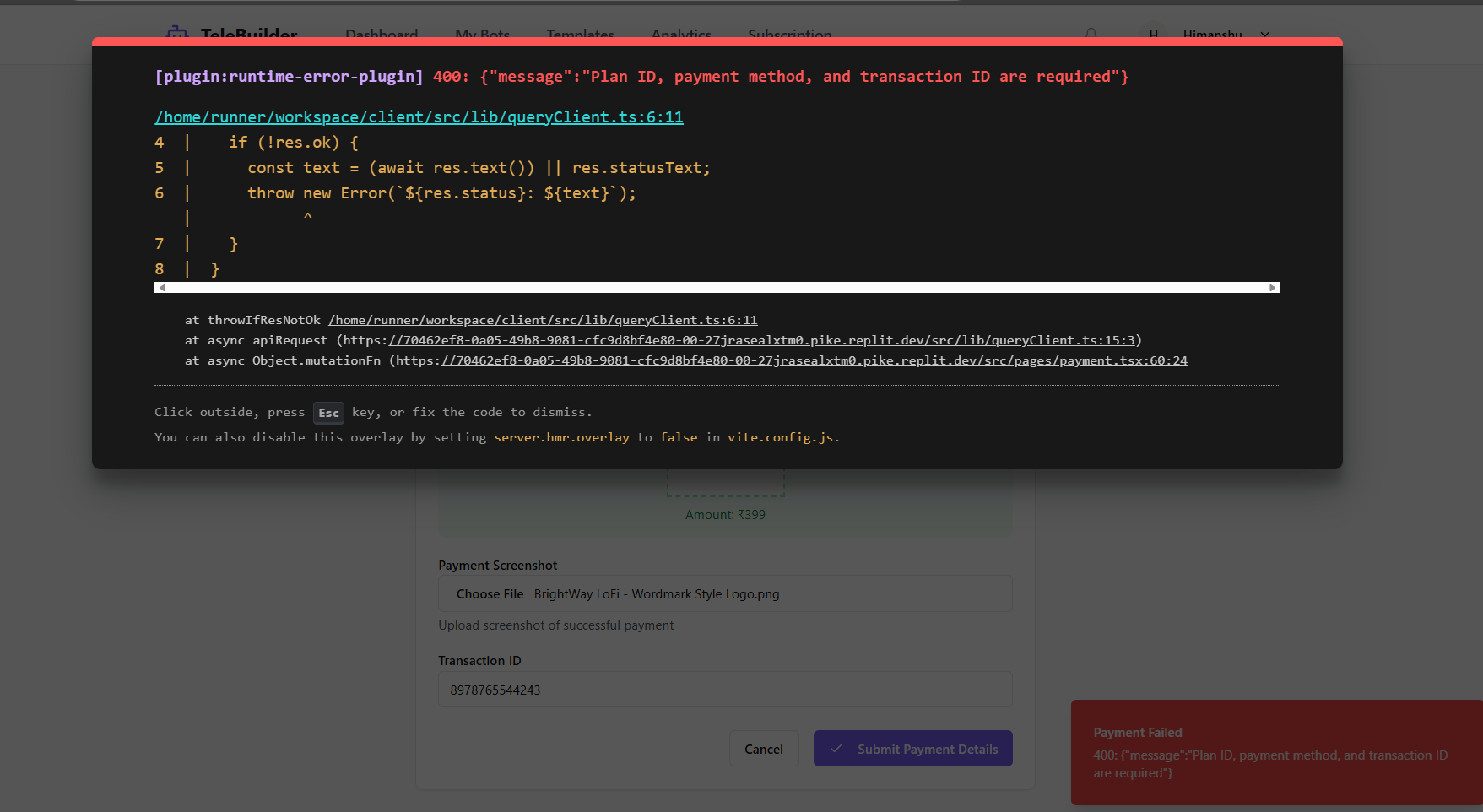This screenshot has width=1483, height=812.
Task: Submit Payment Details
Action: (x=912, y=749)
